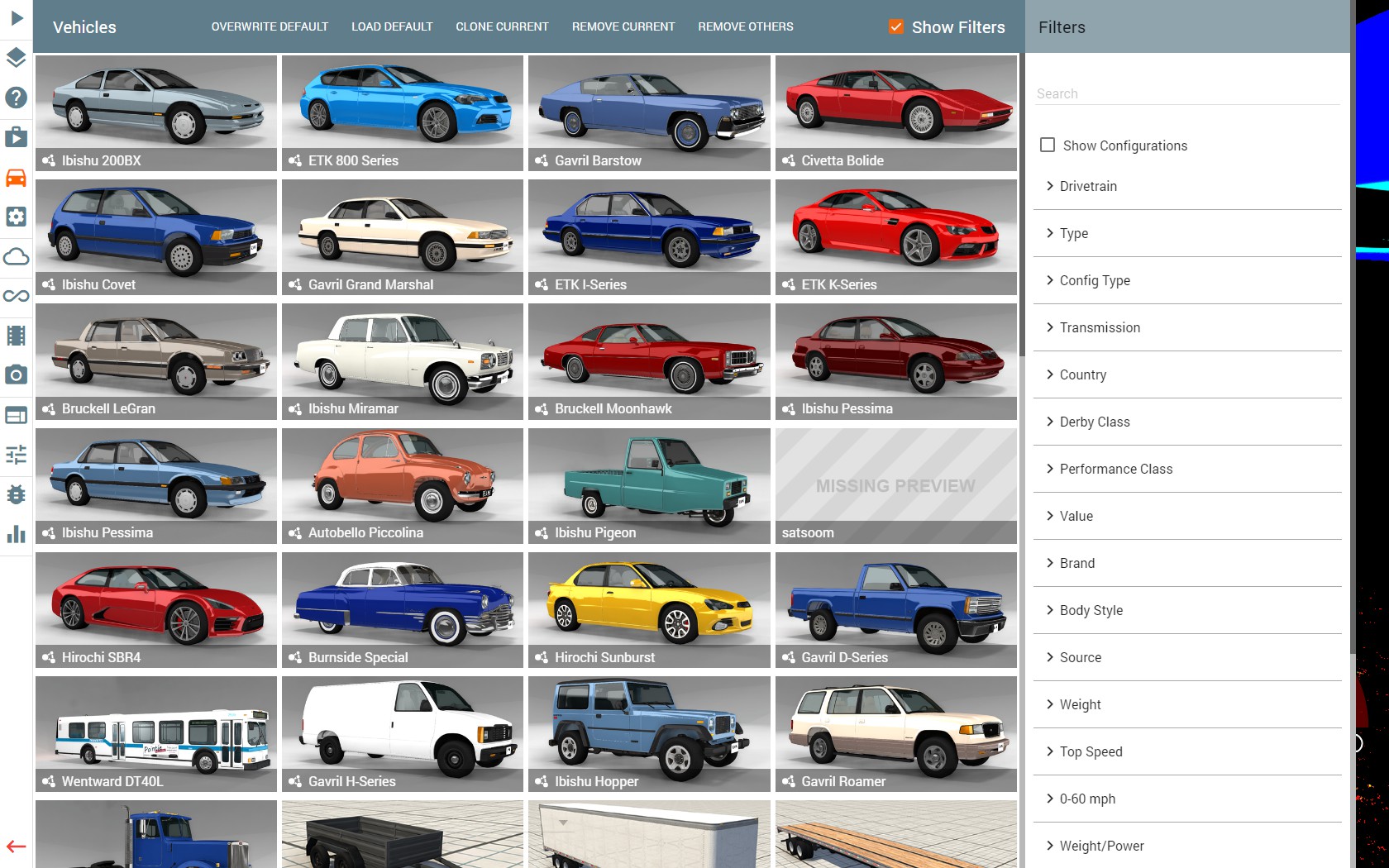Select the satsoom missing preview tile

coord(896,486)
